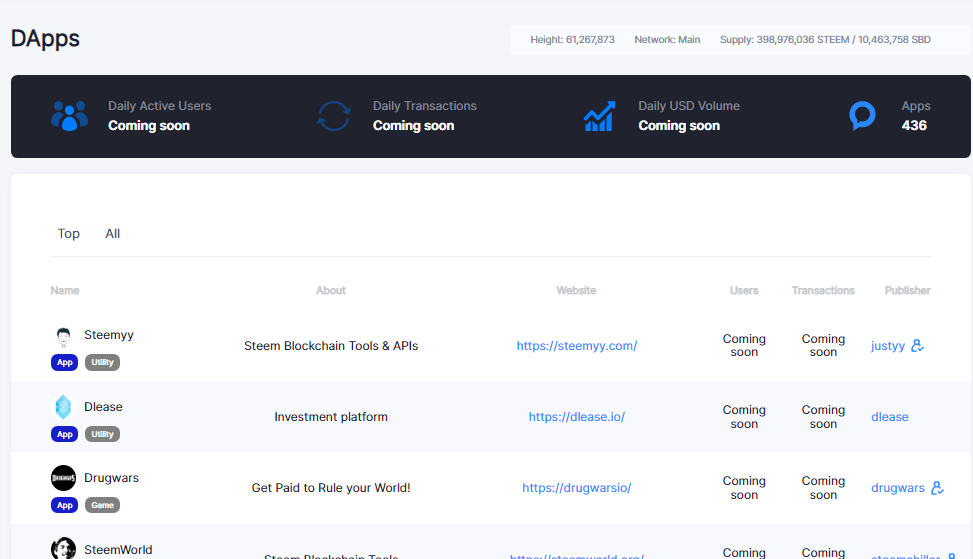Open publisher drugwars profile
Screen dimensions: 973x559
pos(897,488)
